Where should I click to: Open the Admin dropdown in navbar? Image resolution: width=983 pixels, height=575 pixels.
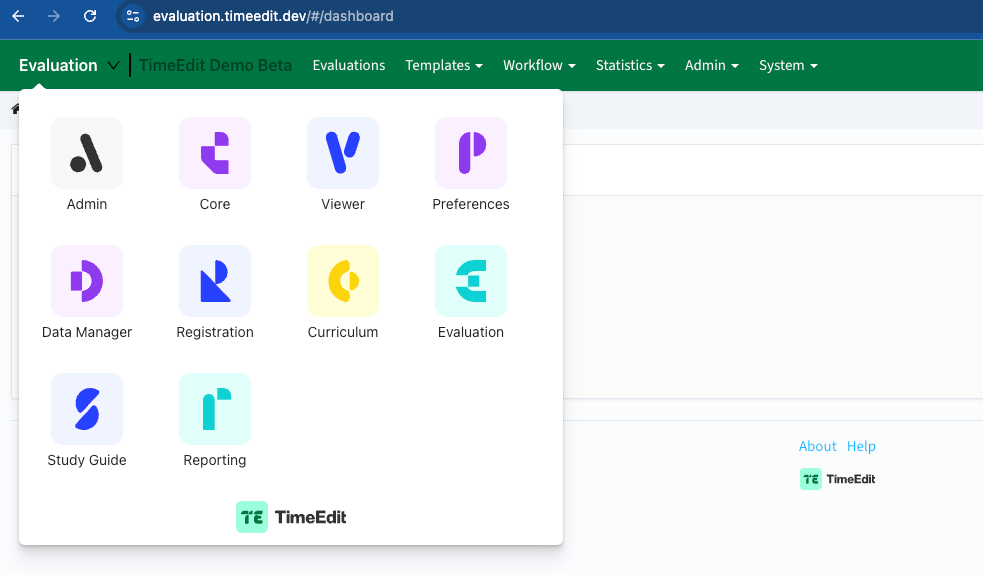point(712,65)
